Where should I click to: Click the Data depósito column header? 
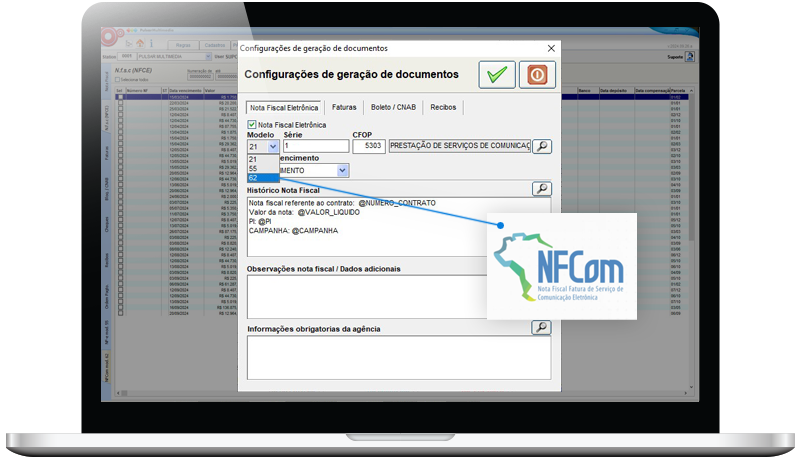616,90
